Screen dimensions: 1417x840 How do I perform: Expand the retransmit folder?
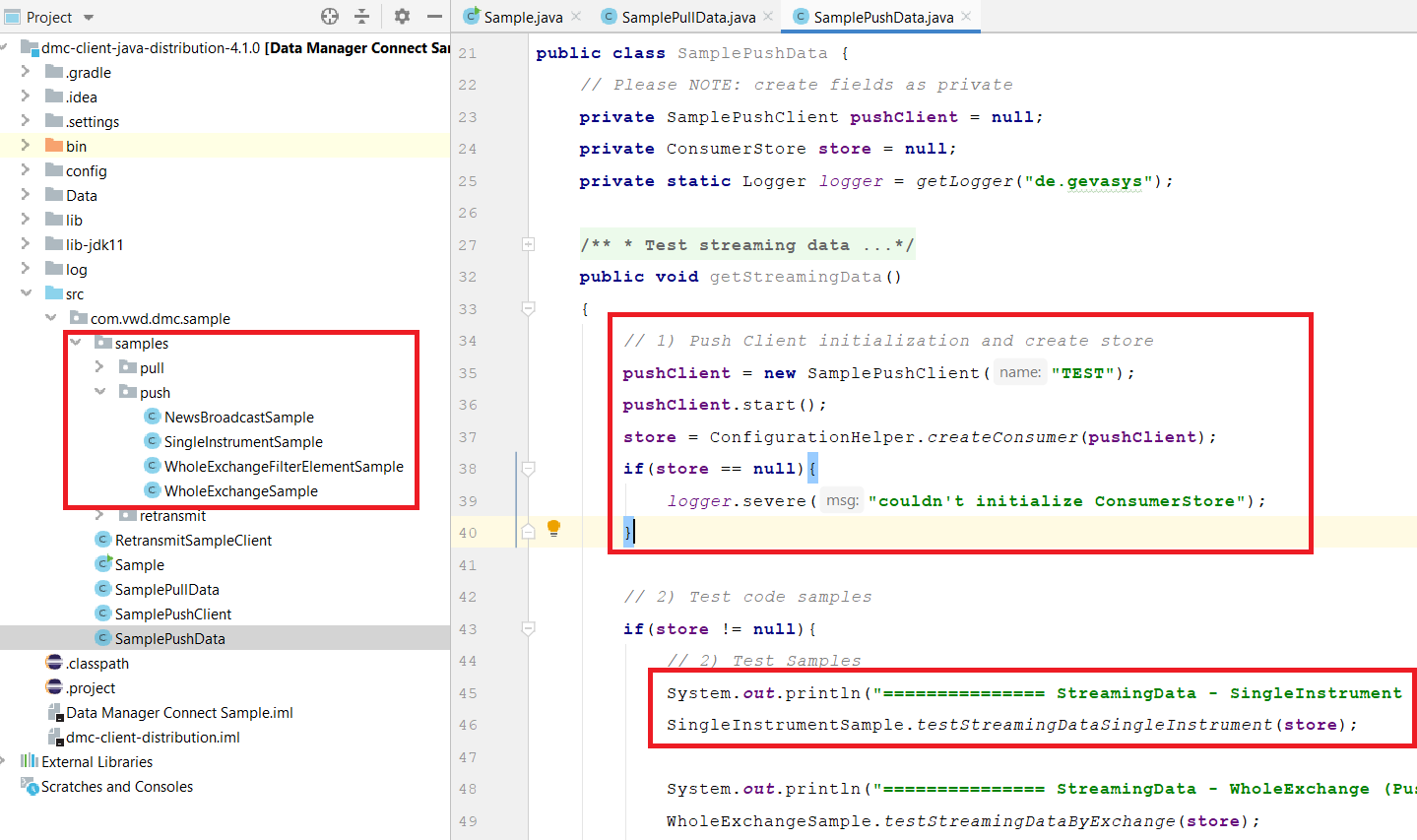pyautogui.click(x=99, y=515)
